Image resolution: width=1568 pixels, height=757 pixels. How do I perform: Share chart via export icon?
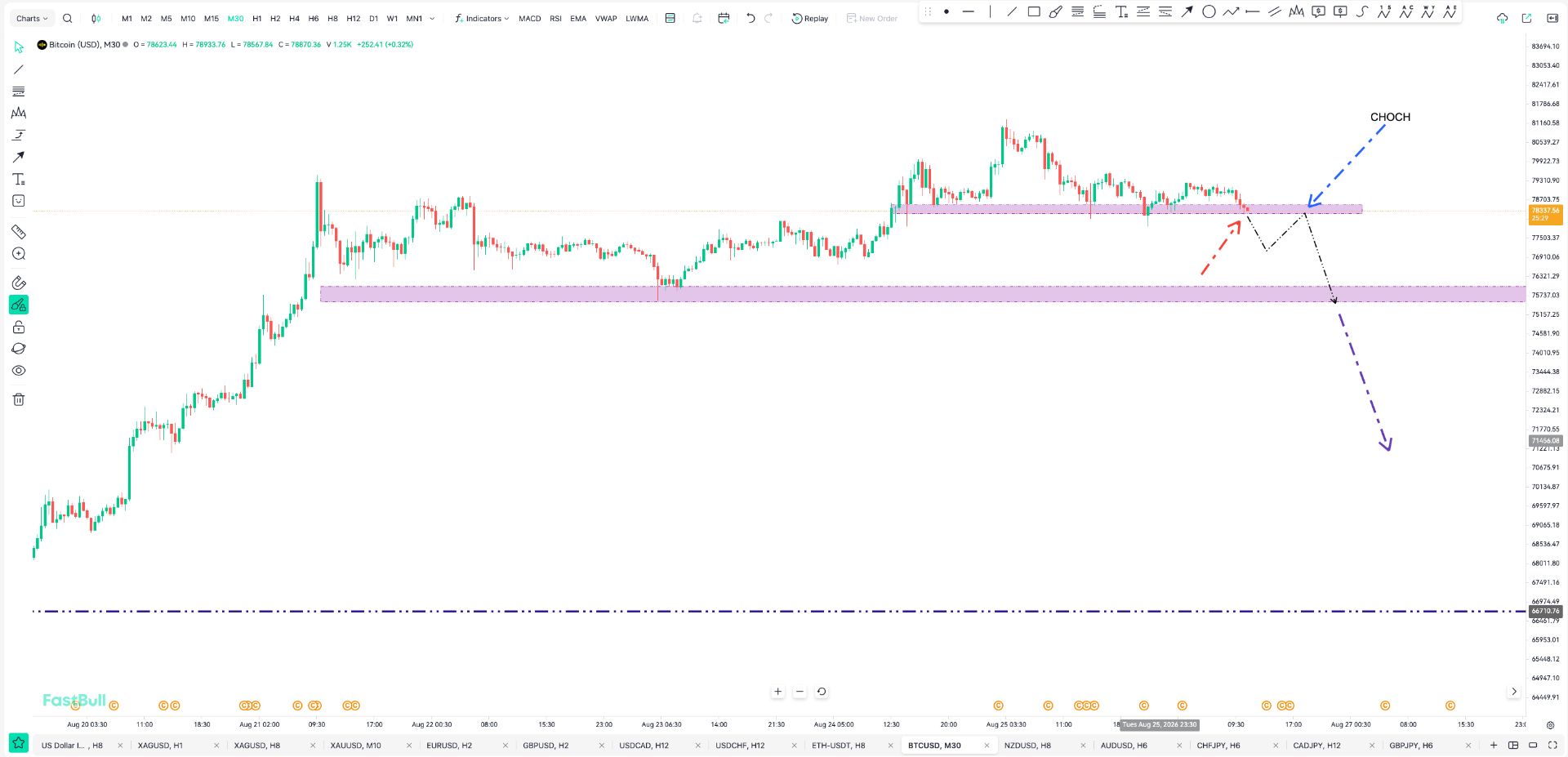click(x=1526, y=18)
